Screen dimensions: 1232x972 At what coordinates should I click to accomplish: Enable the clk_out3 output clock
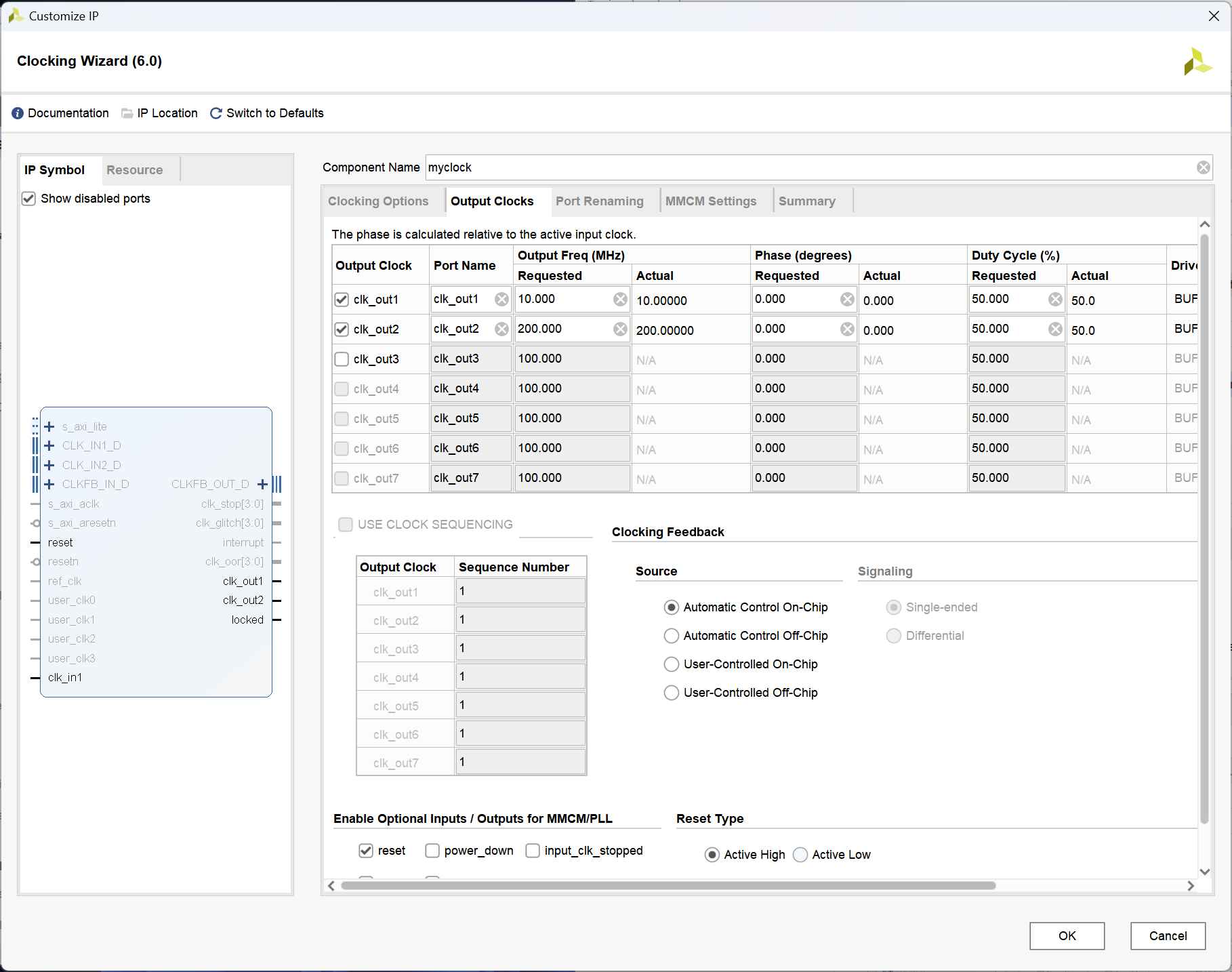(342, 359)
